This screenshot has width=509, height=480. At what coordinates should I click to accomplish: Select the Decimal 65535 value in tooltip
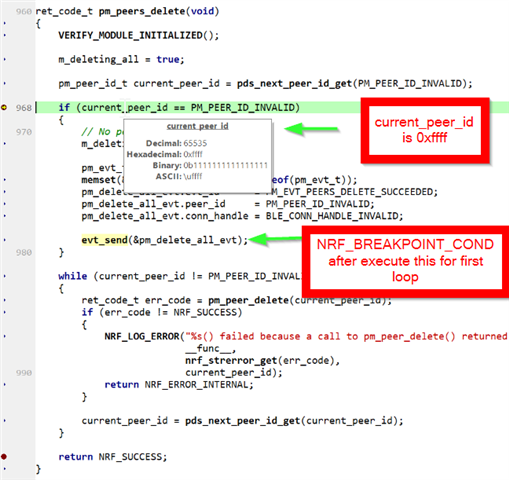click(x=195, y=143)
